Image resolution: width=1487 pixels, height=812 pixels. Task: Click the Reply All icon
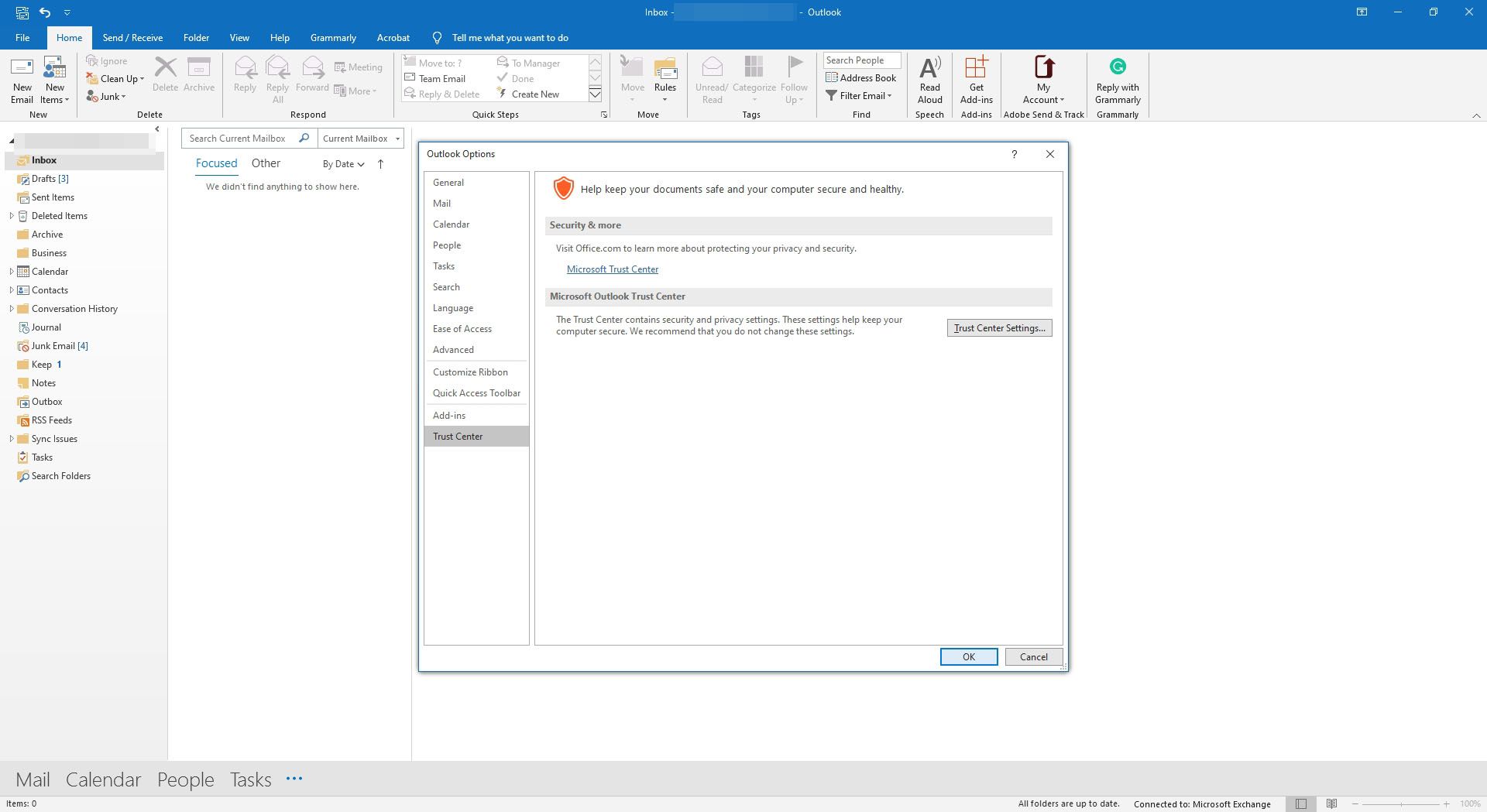point(277,80)
